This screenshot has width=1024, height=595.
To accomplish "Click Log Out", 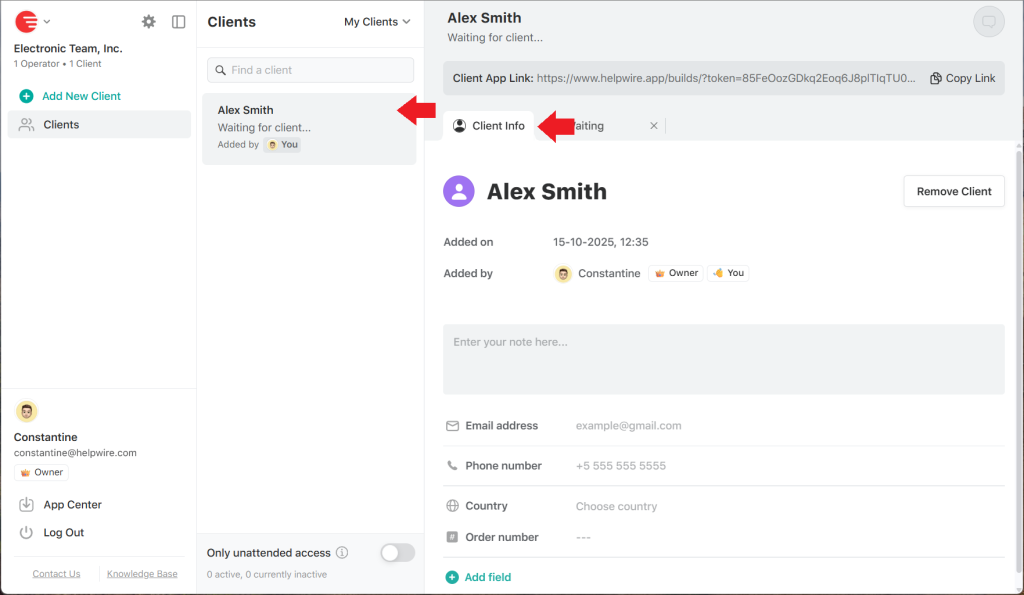I will click(x=63, y=532).
